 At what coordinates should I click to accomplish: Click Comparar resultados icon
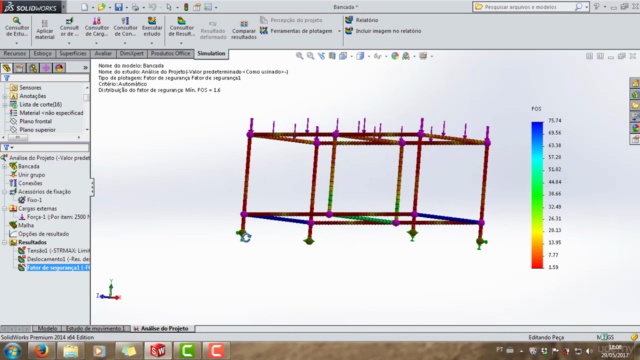click(244, 30)
